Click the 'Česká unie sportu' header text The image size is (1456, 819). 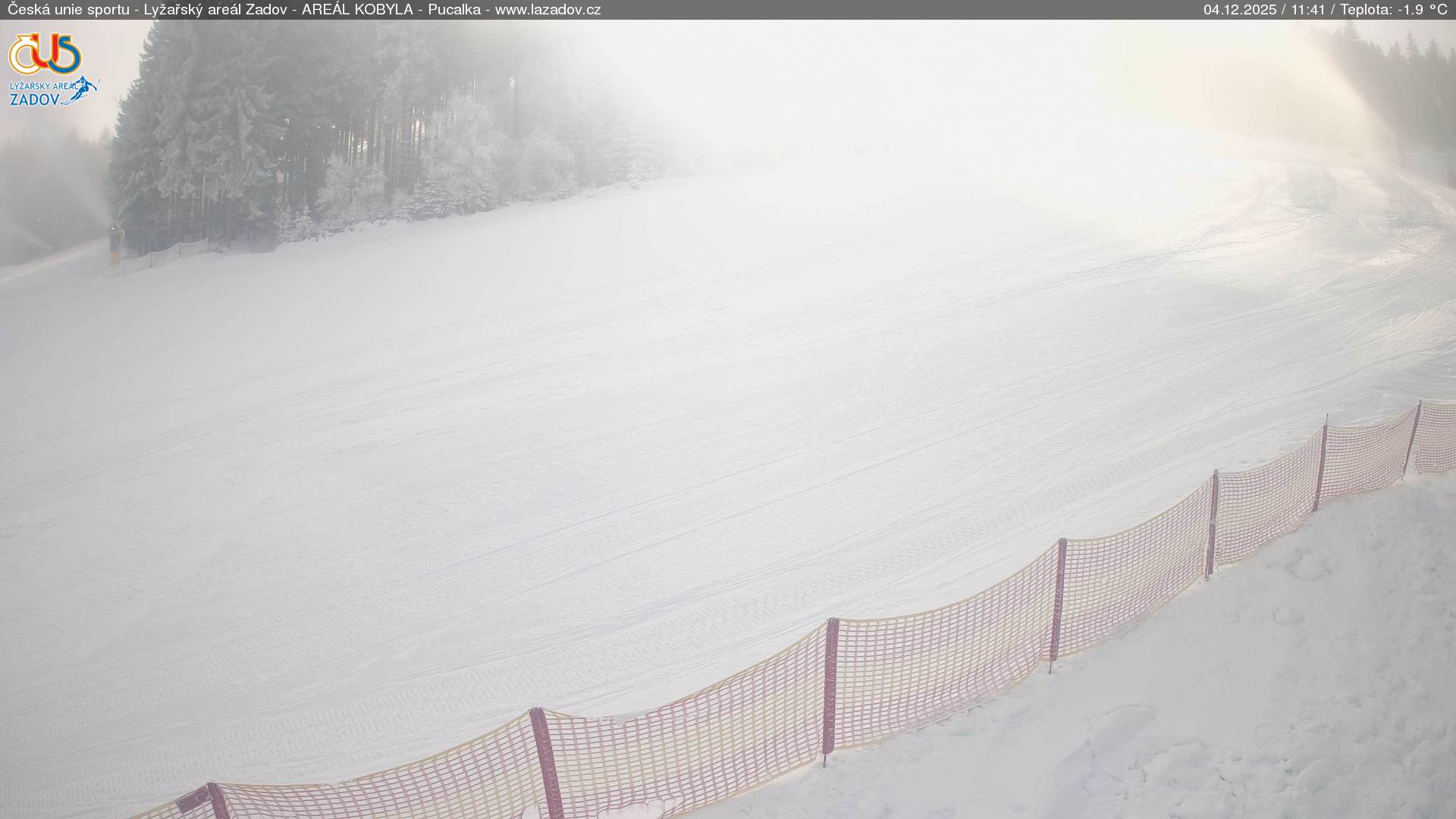68,10
